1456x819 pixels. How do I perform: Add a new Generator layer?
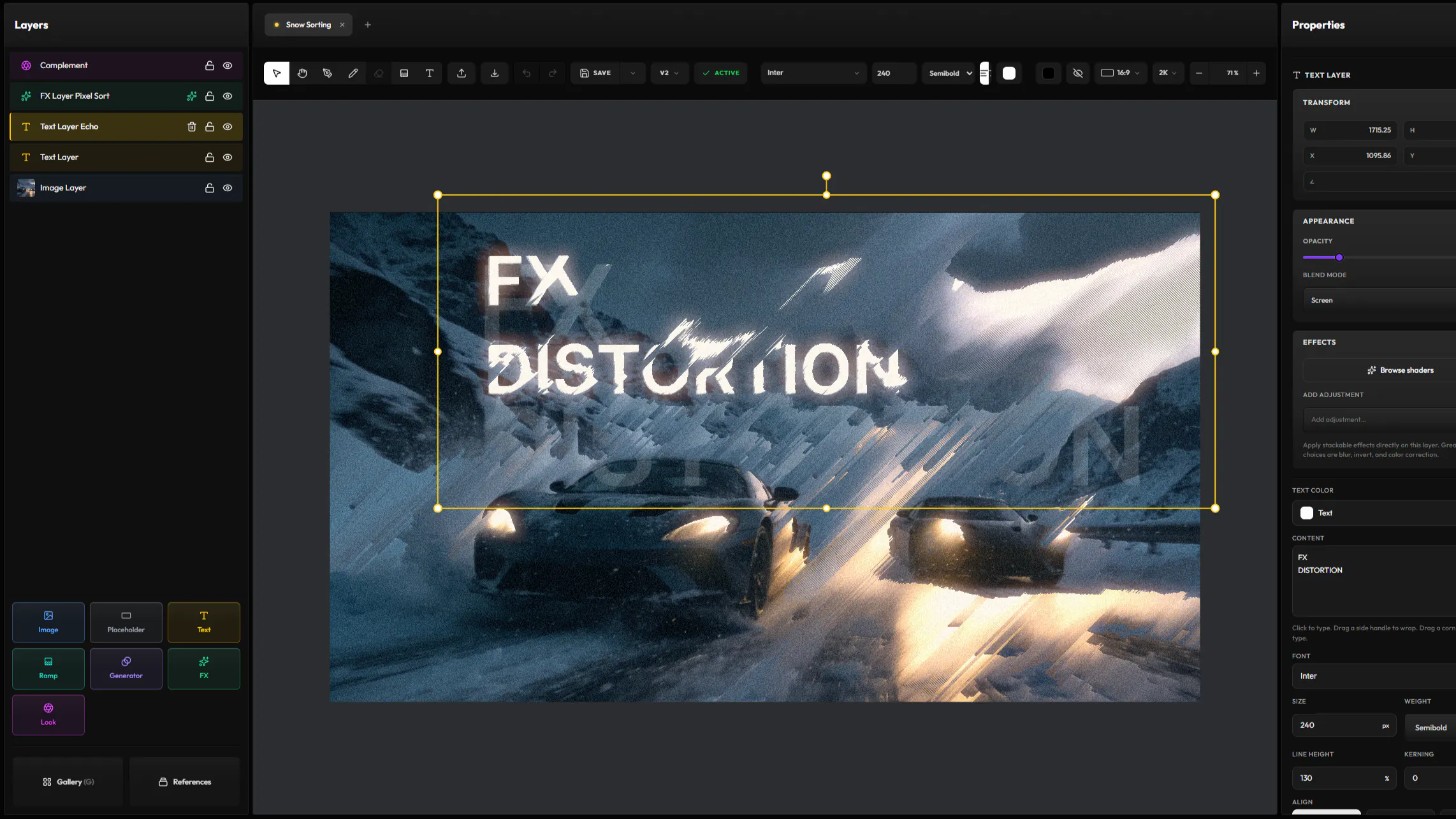tap(126, 669)
